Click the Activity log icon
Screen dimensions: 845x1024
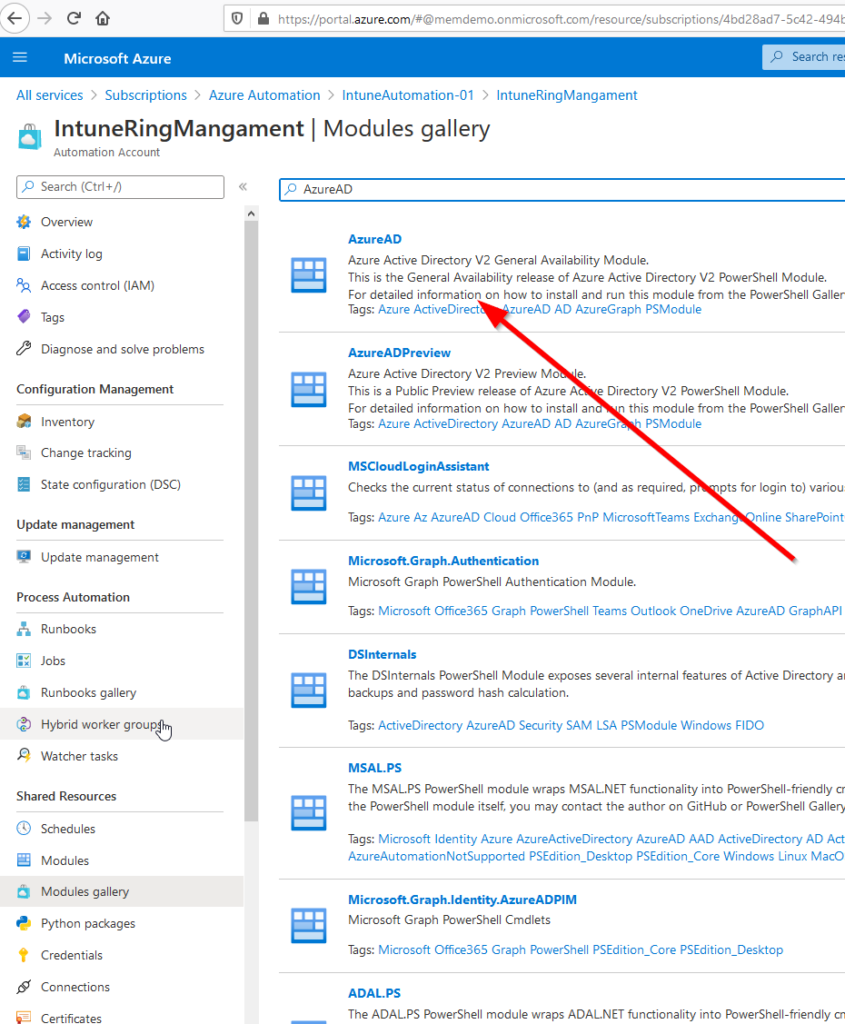click(24, 254)
